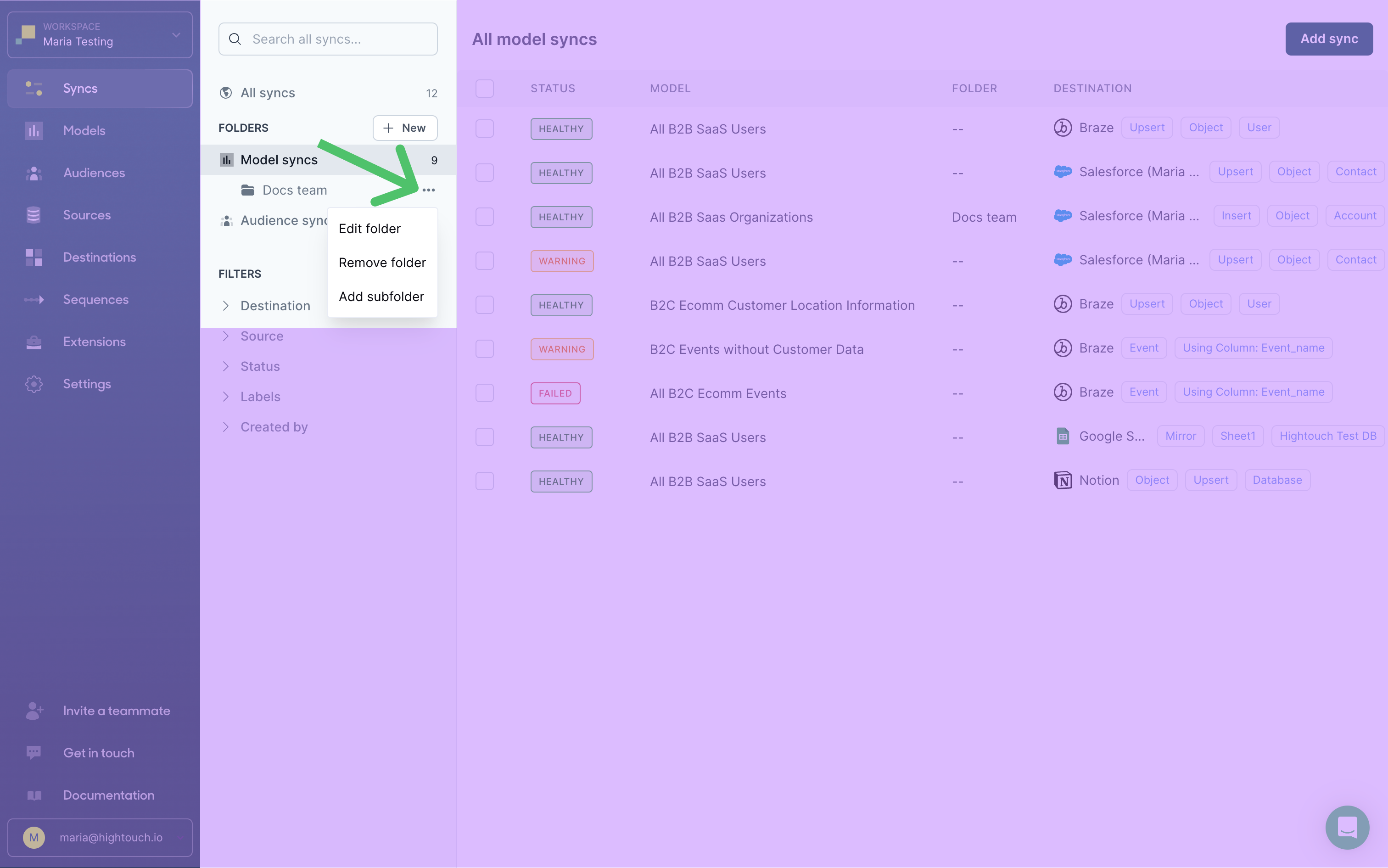The width and height of the screenshot is (1388, 868).
Task: Click the Audience syncs people icon
Action: pyautogui.click(x=227, y=220)
